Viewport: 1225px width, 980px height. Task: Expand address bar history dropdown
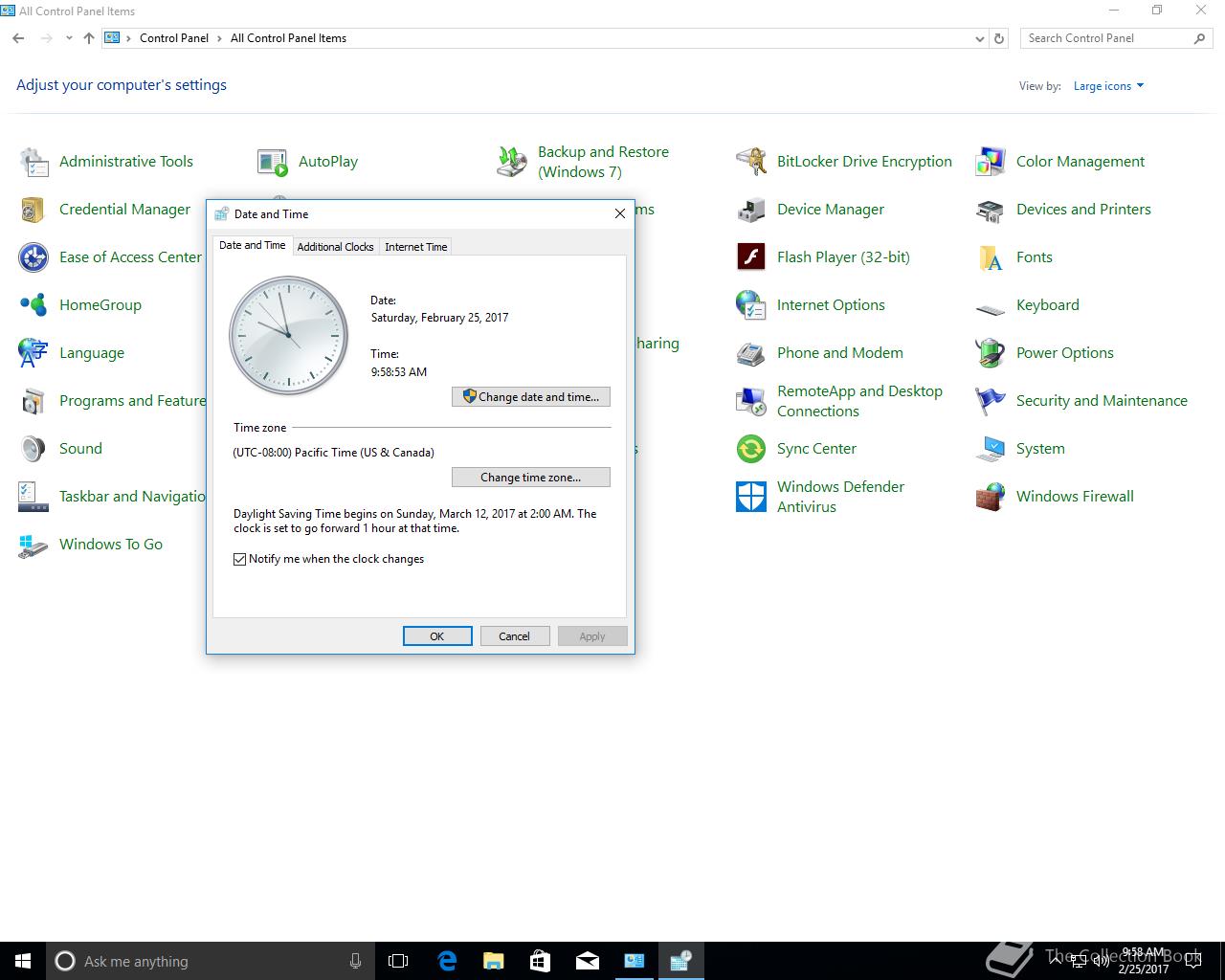pyautogui.click(x=979, y=38)
